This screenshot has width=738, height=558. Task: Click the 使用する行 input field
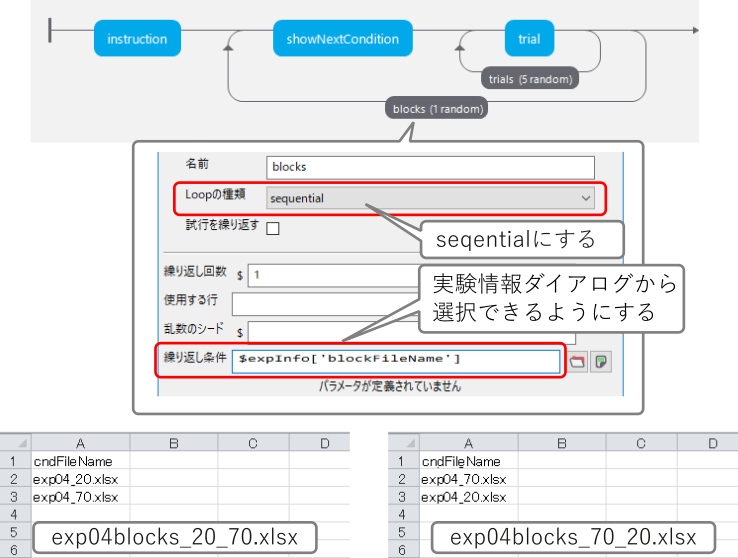(326, 304)
